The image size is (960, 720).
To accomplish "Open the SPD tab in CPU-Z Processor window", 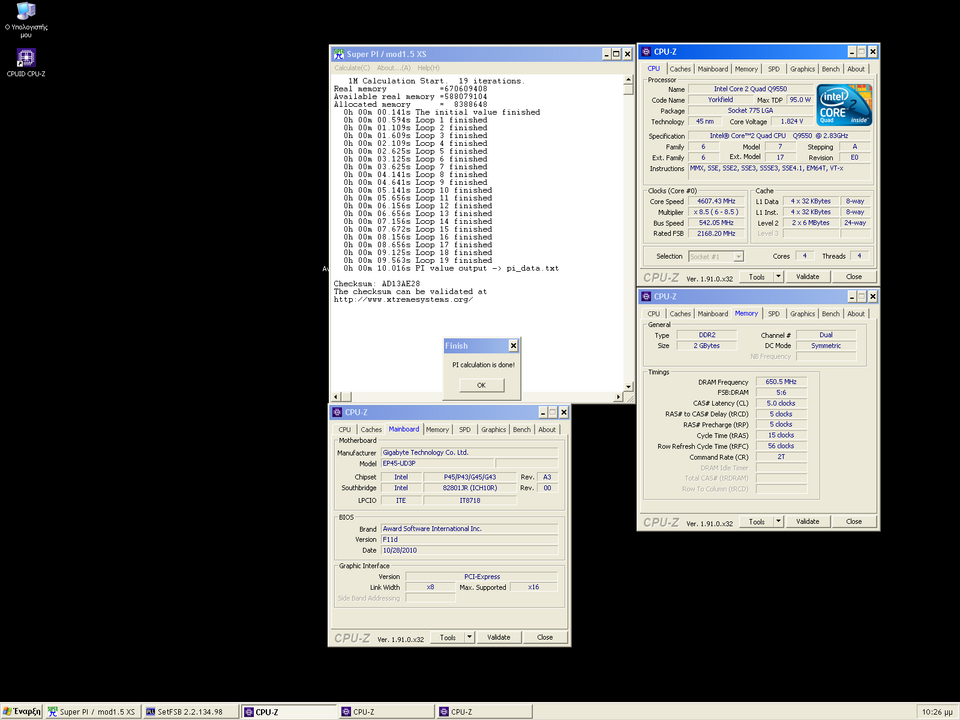I will [774, 69].
